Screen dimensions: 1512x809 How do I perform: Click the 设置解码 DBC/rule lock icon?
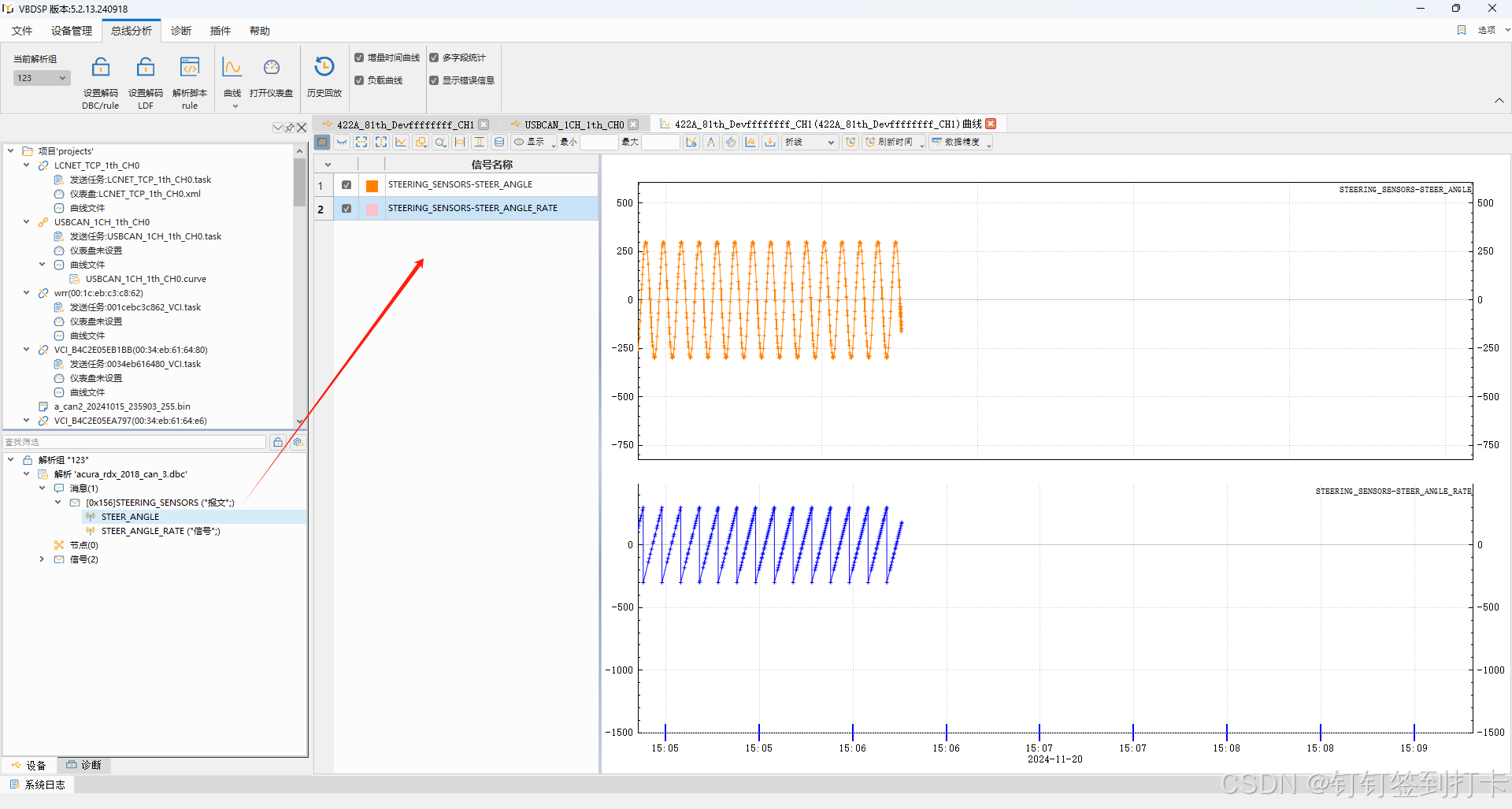tap(101, 67)
